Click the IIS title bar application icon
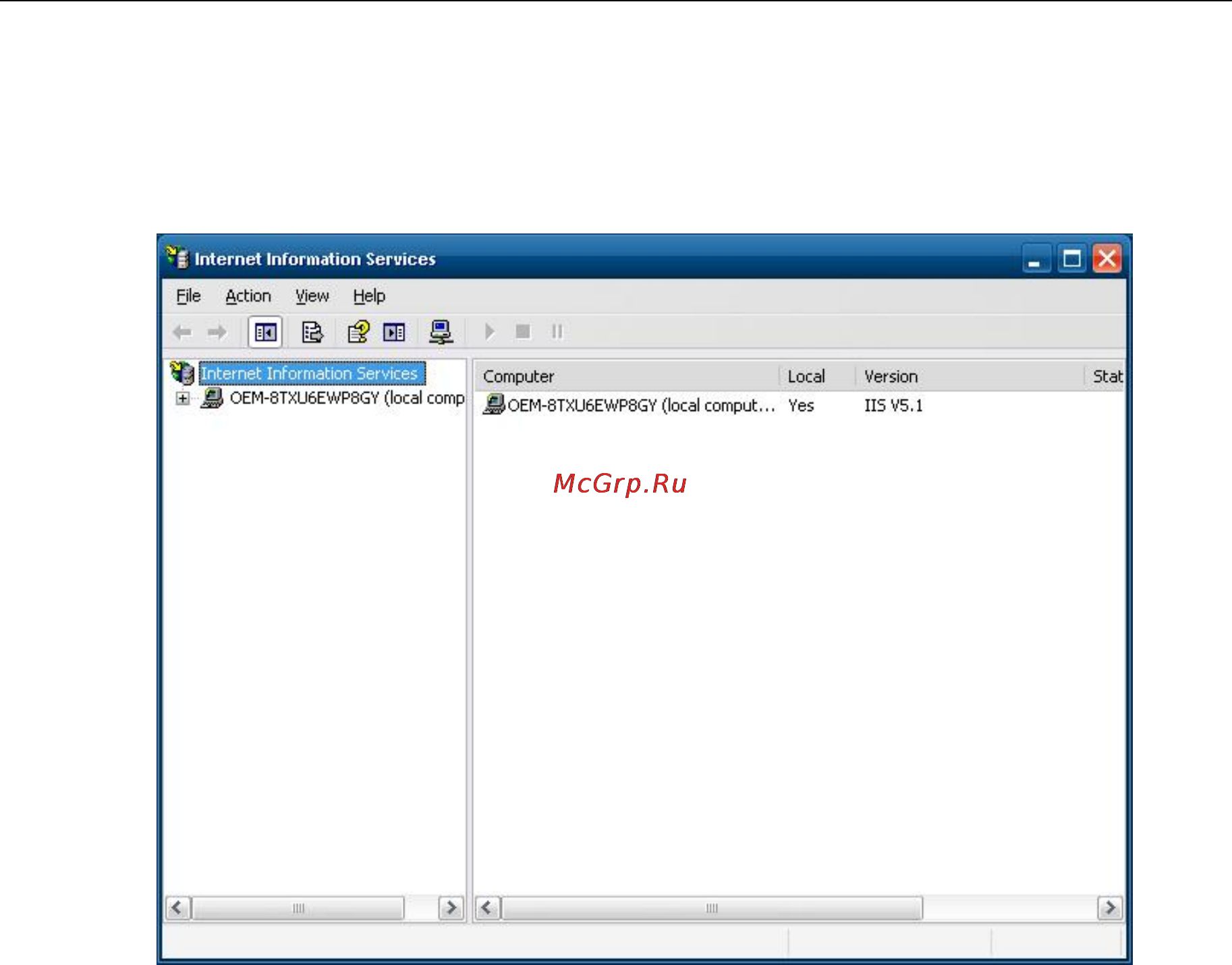 [x=177, y=258]
